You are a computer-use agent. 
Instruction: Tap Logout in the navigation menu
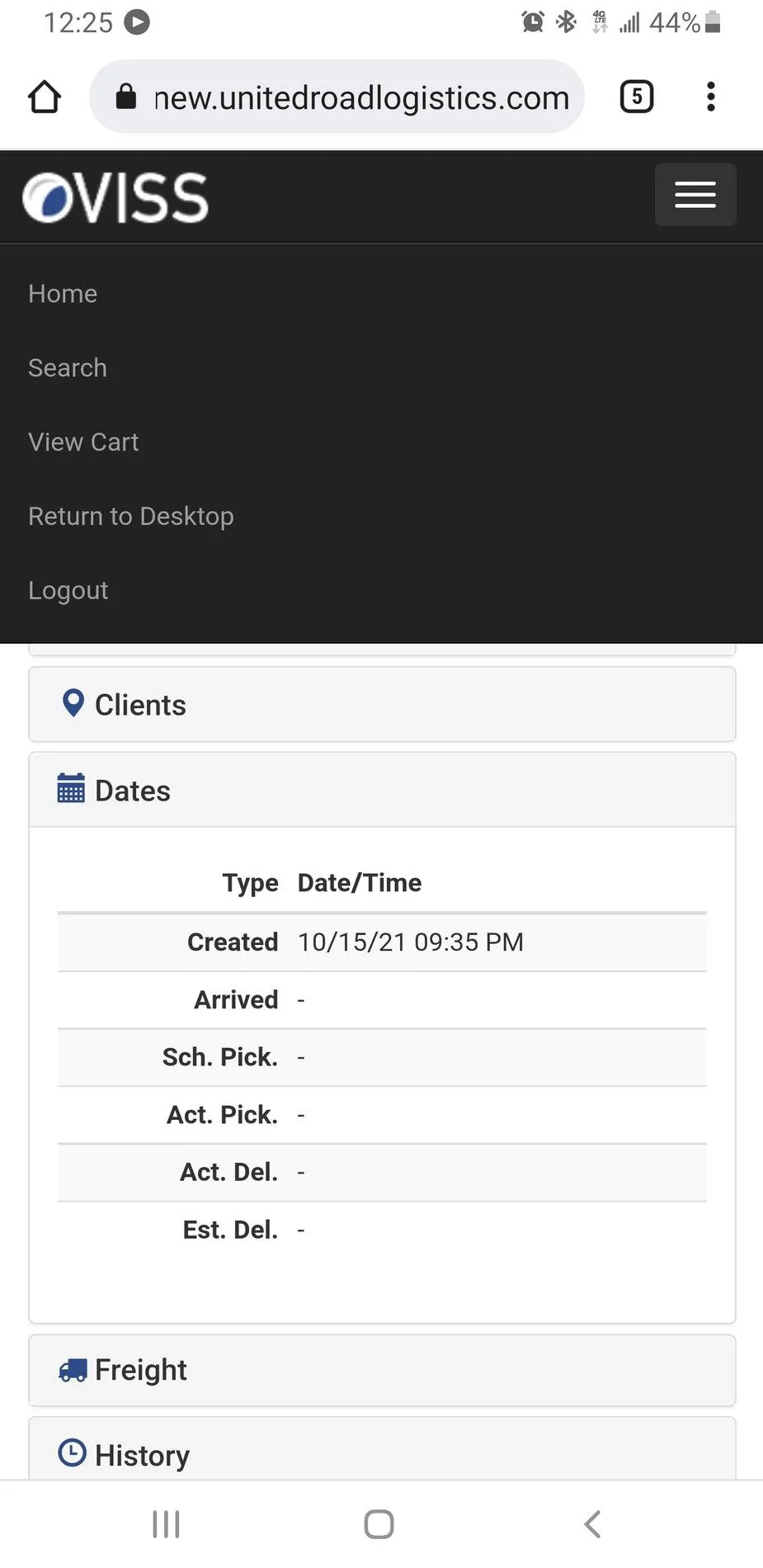click(x=68, y=591)
